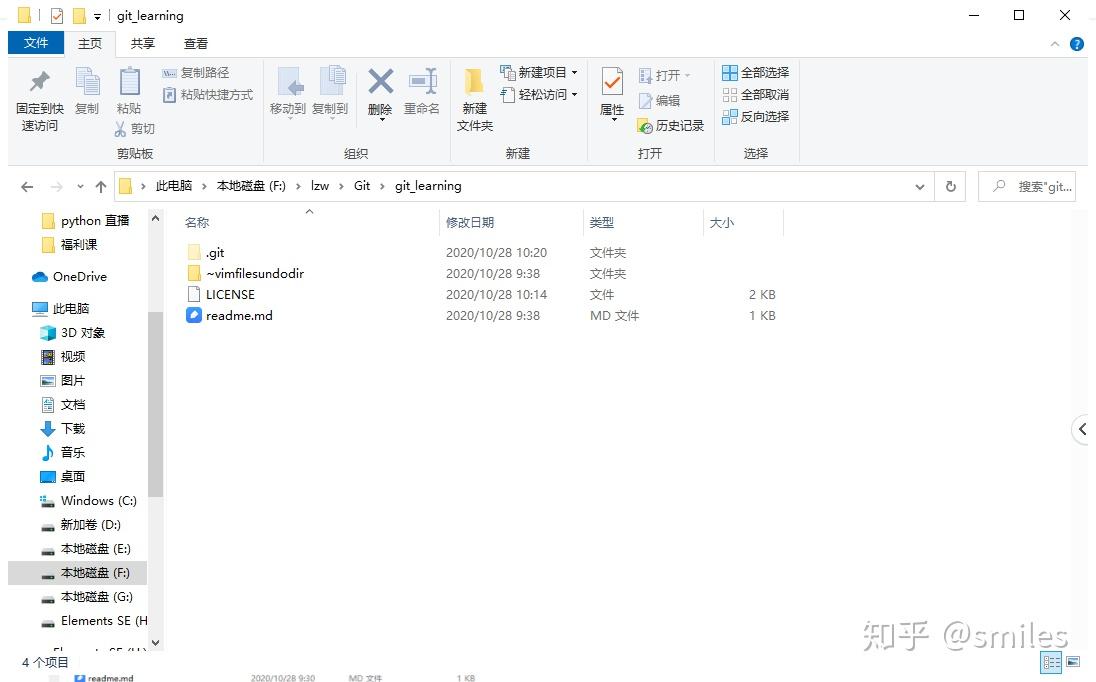Navigate to the Git breadcrumb link
Viewport: 1096px width, 682px height.
coord(362,186)
